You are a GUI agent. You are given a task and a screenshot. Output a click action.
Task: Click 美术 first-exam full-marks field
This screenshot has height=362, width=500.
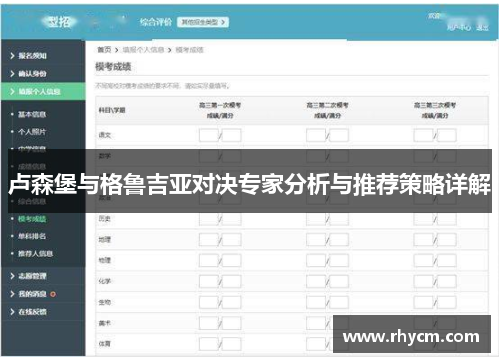pos(231,323)
